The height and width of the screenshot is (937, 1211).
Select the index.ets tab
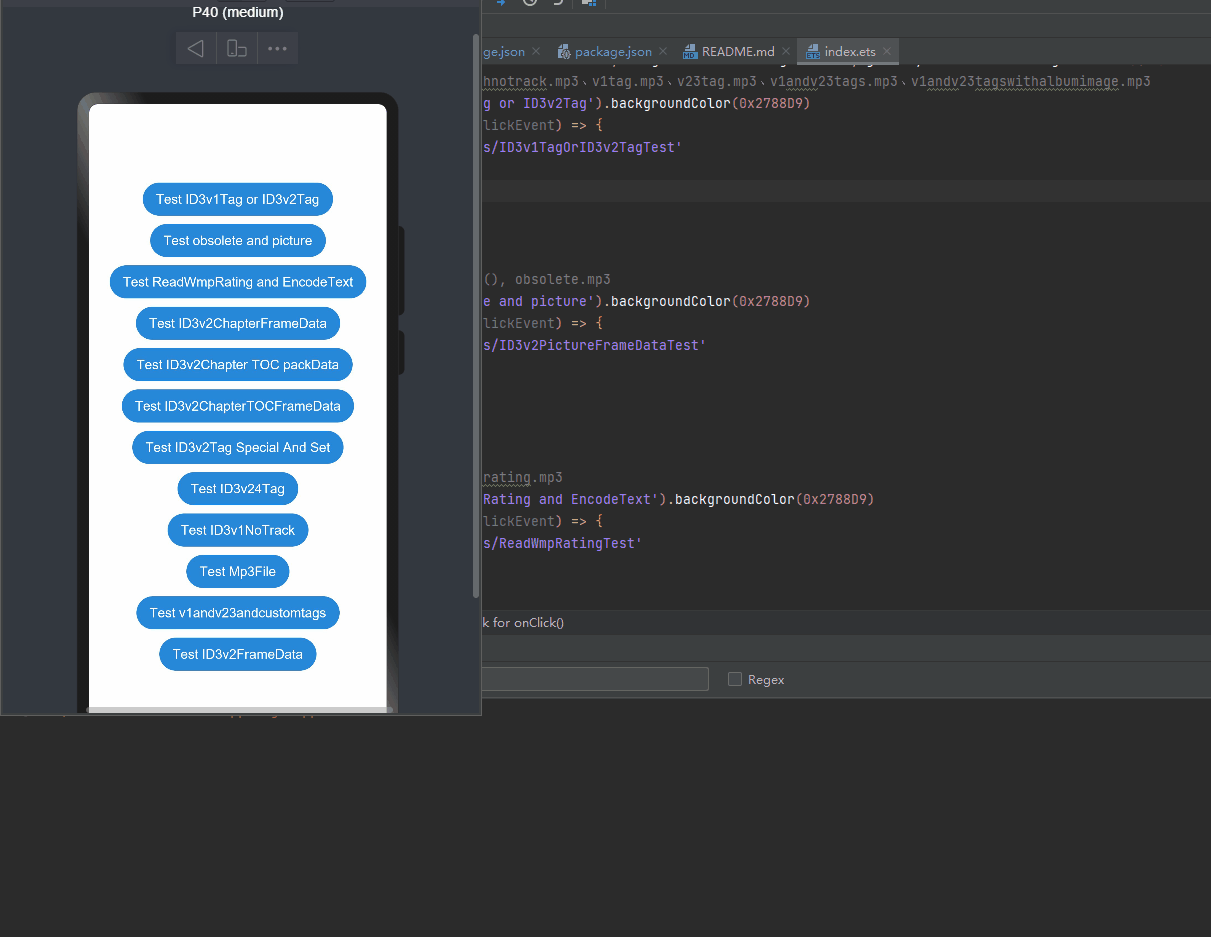(849, 52)
